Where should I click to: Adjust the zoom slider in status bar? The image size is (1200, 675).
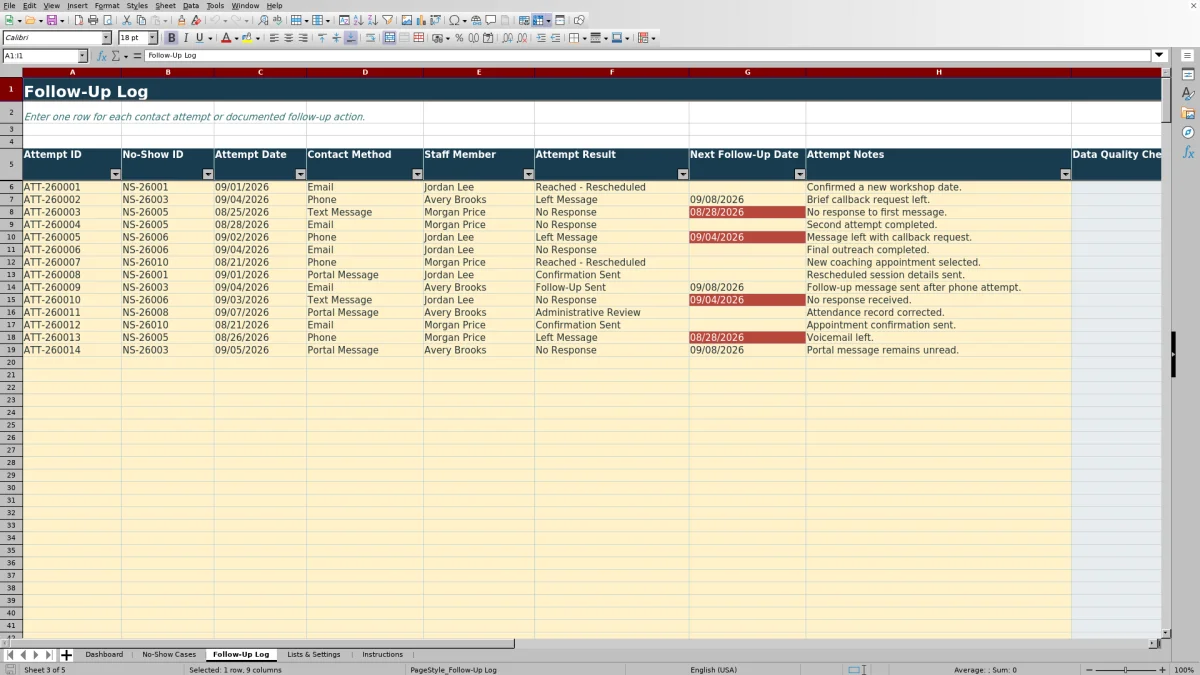click(1125, 670)
